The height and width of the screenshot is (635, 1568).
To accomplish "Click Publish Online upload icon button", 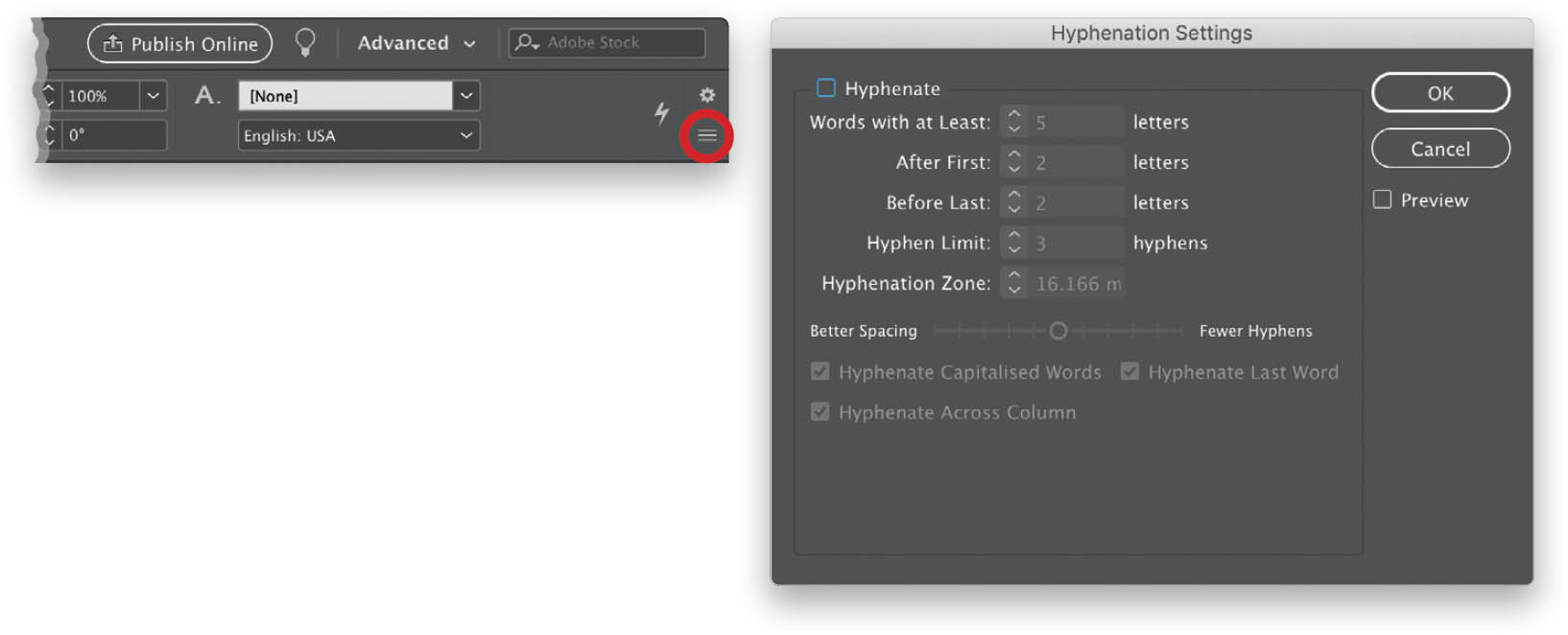I will pyautogui.click(x=179, y=44).
